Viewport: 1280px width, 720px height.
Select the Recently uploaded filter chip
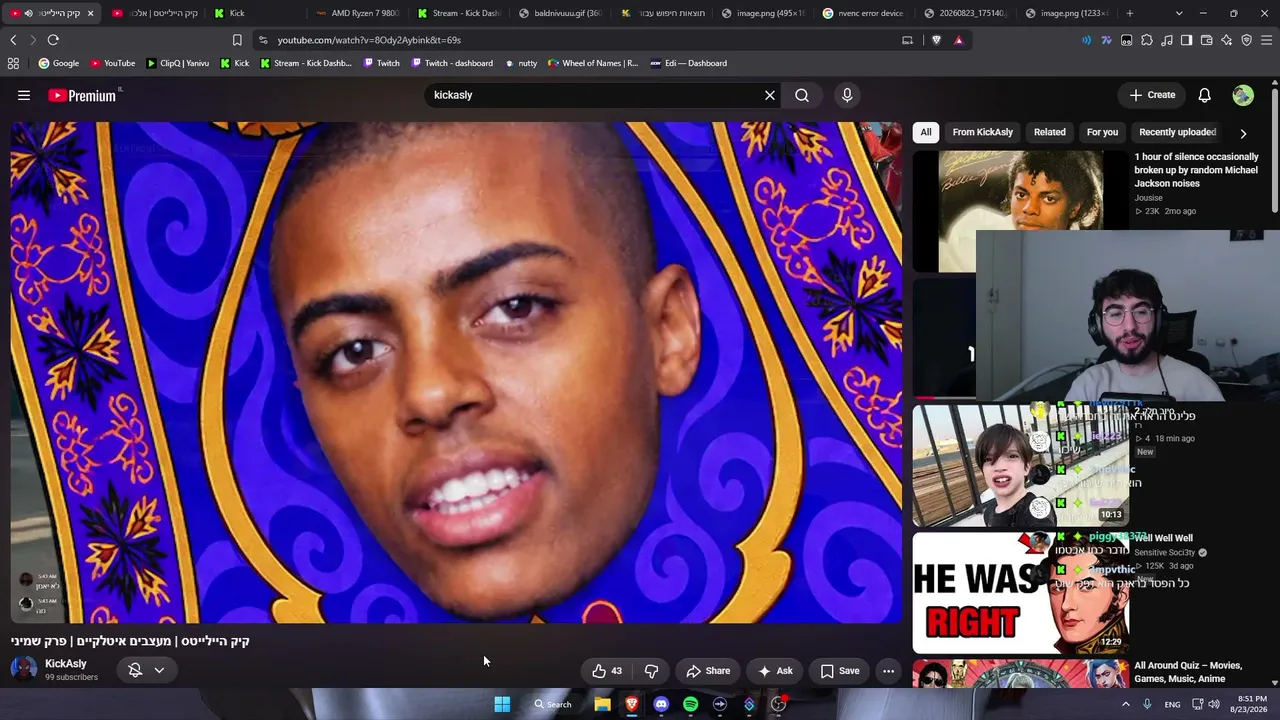[1177, 132]
